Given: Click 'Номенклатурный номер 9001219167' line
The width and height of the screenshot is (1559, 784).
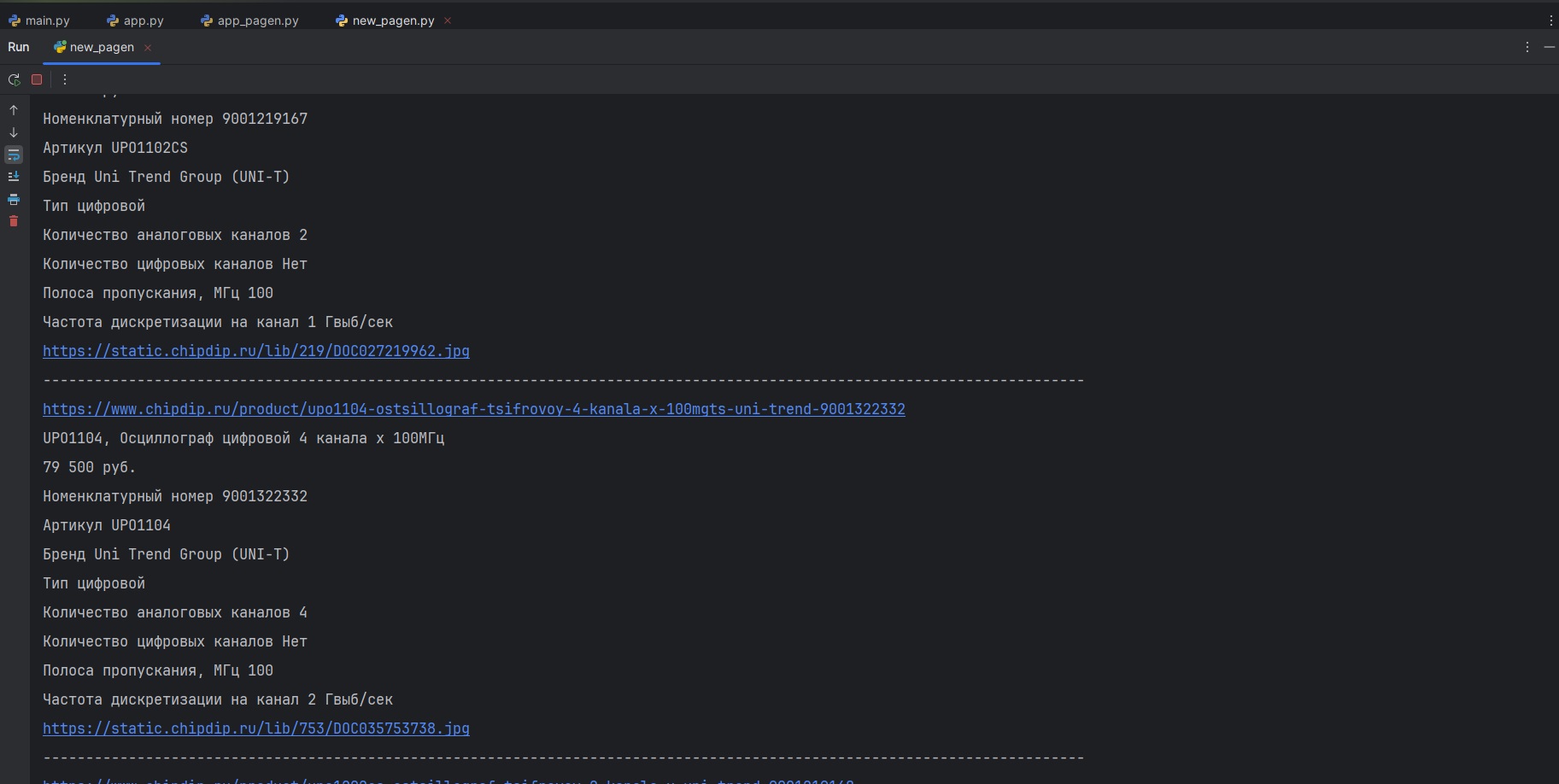Looking at the screenshot, I should [175, 119].
